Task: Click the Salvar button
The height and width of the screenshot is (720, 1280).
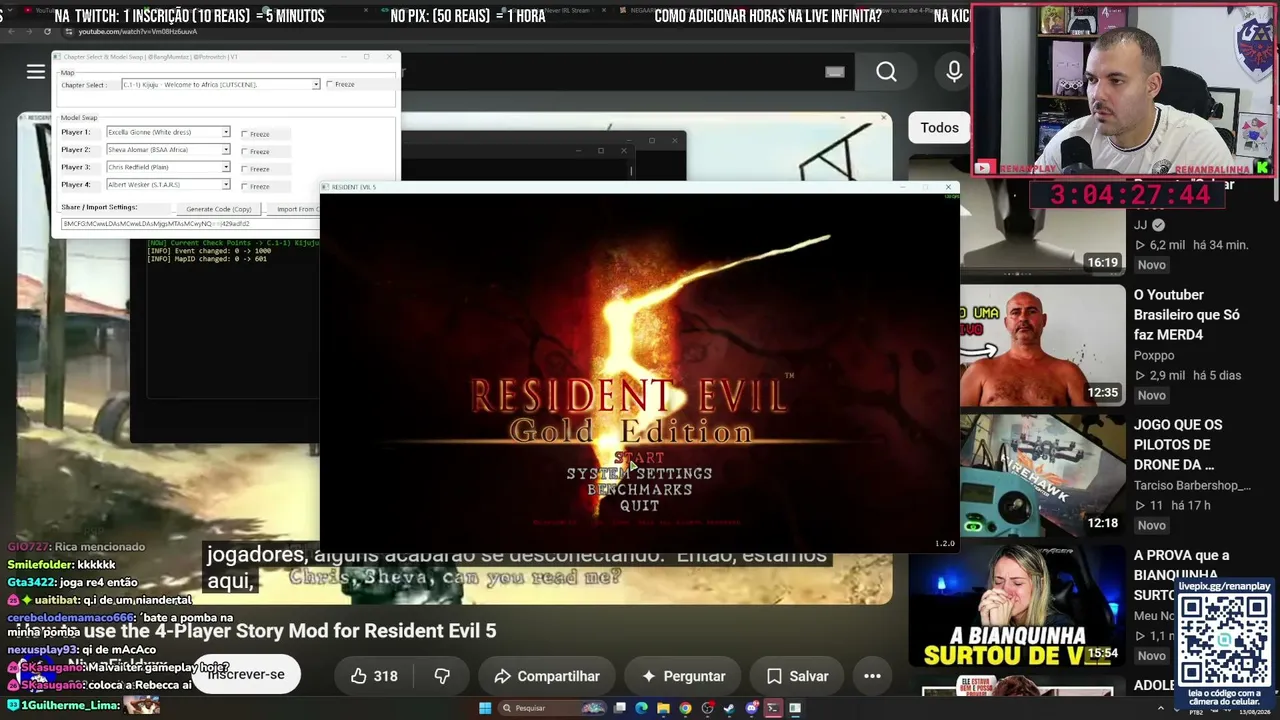Action: pyautogui.click(x=797, y=676)
